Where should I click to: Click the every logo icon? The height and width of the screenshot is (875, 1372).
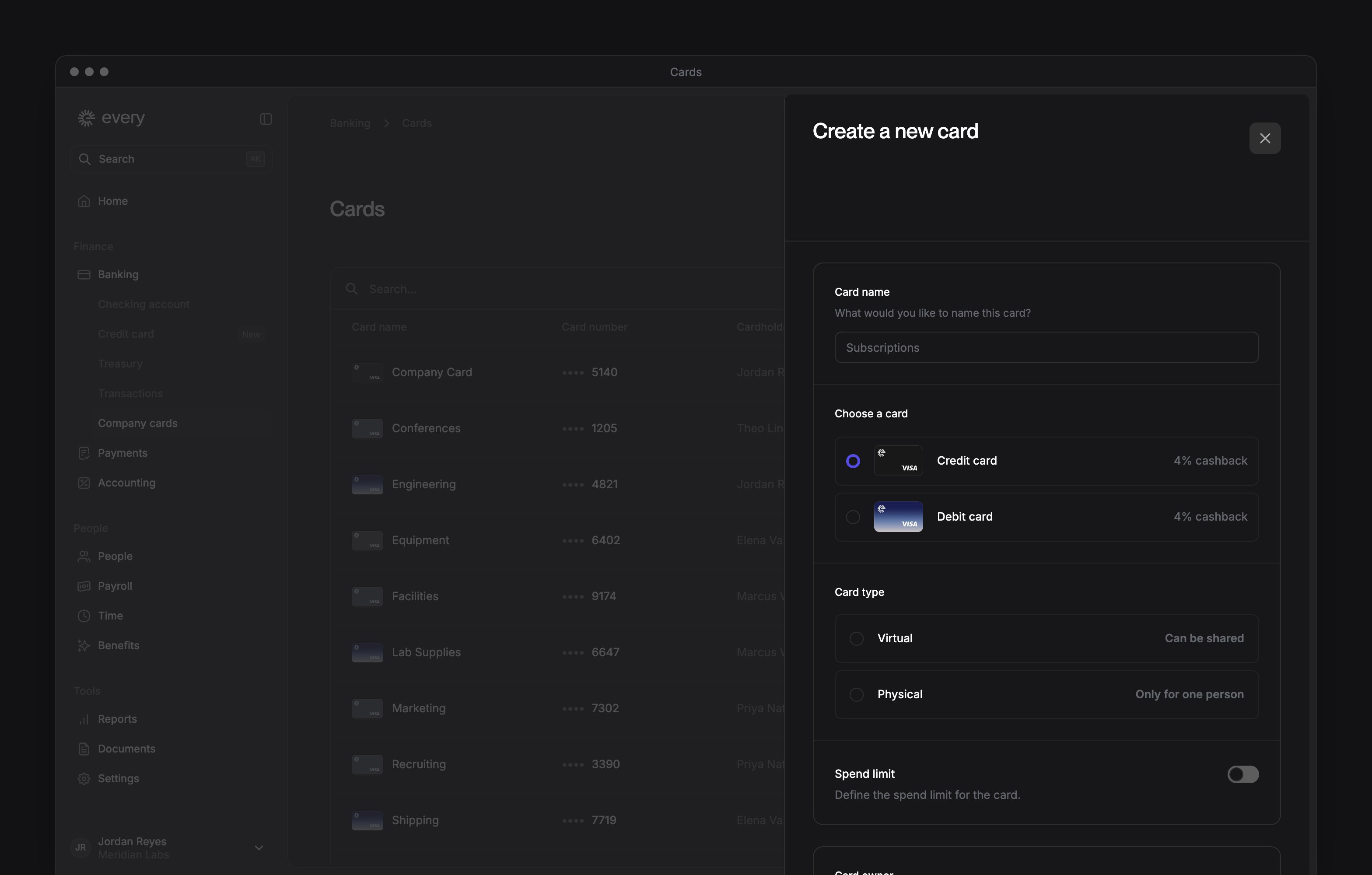[86, 118]
